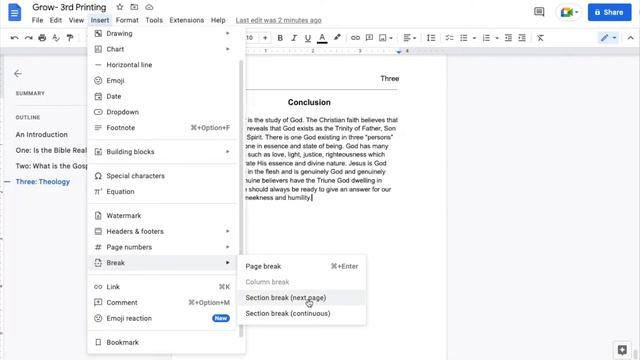The height and width of the screenshot is (360, 640).
Task: Expand Headers & footers submenu
Action: tap(162, 231)
